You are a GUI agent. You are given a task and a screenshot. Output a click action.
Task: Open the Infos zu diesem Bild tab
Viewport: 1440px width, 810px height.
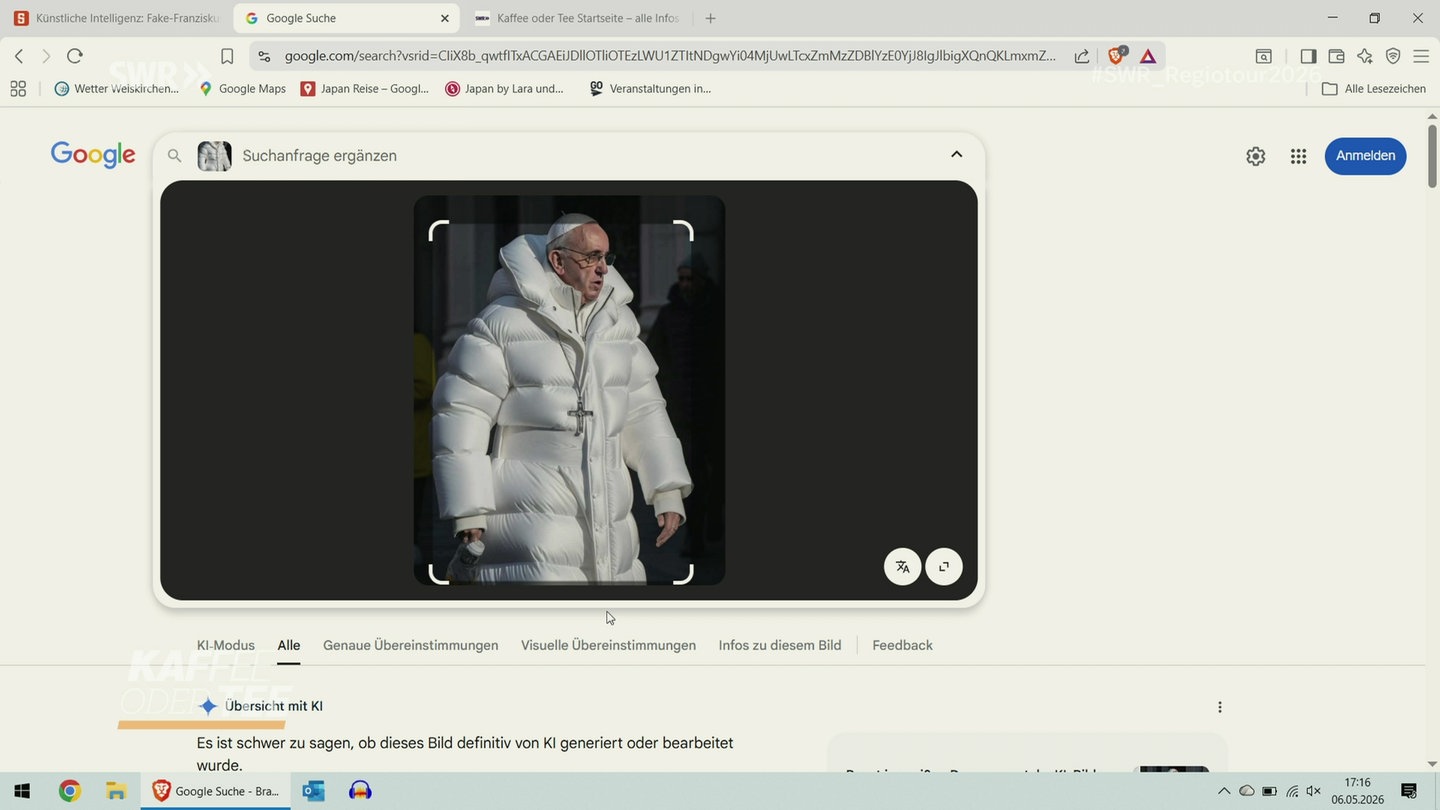pos(780,645)
